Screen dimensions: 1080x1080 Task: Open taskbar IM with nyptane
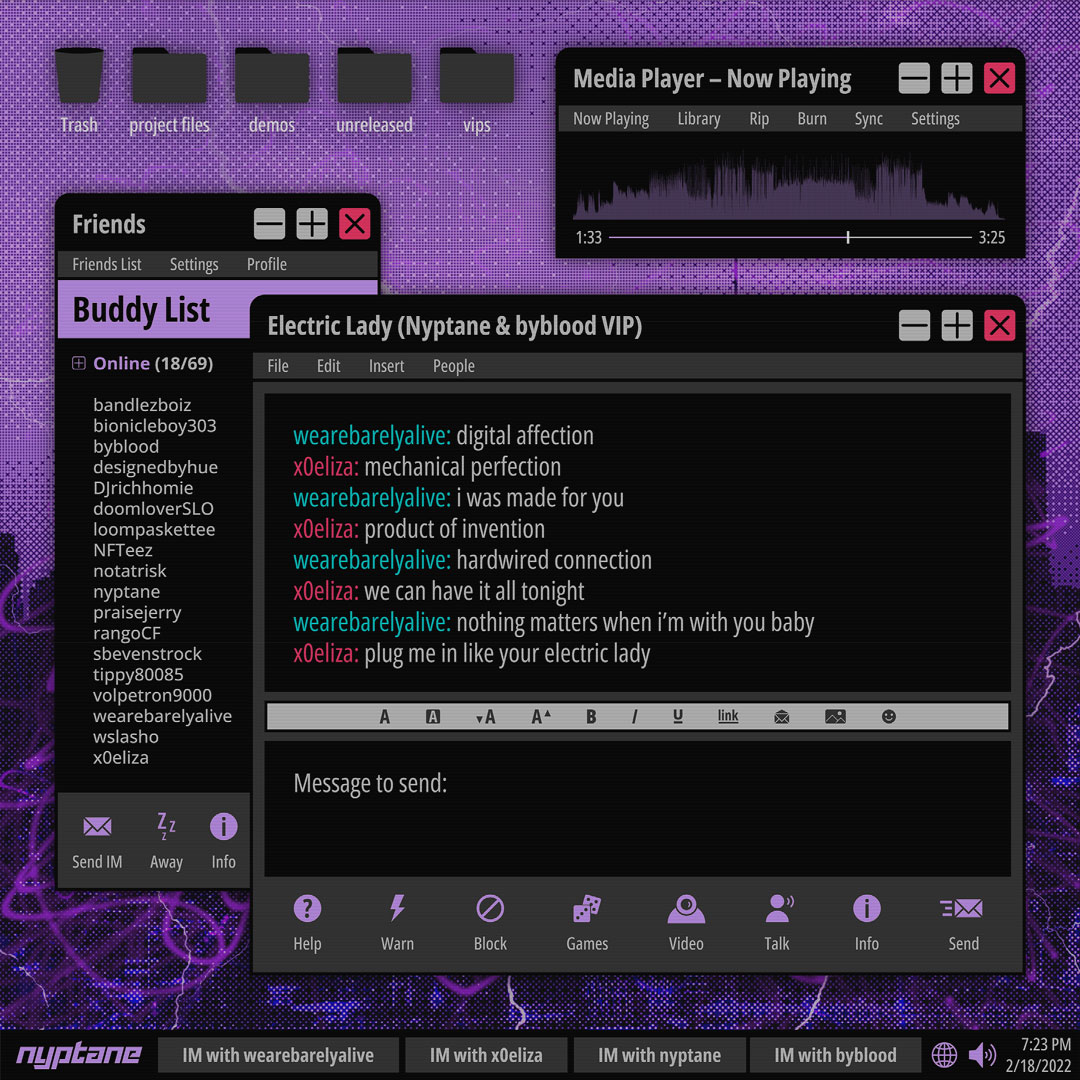659,1055
